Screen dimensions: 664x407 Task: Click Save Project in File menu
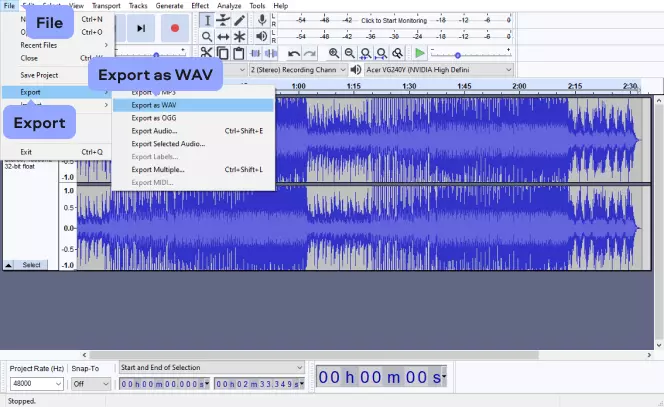point(39,75)
